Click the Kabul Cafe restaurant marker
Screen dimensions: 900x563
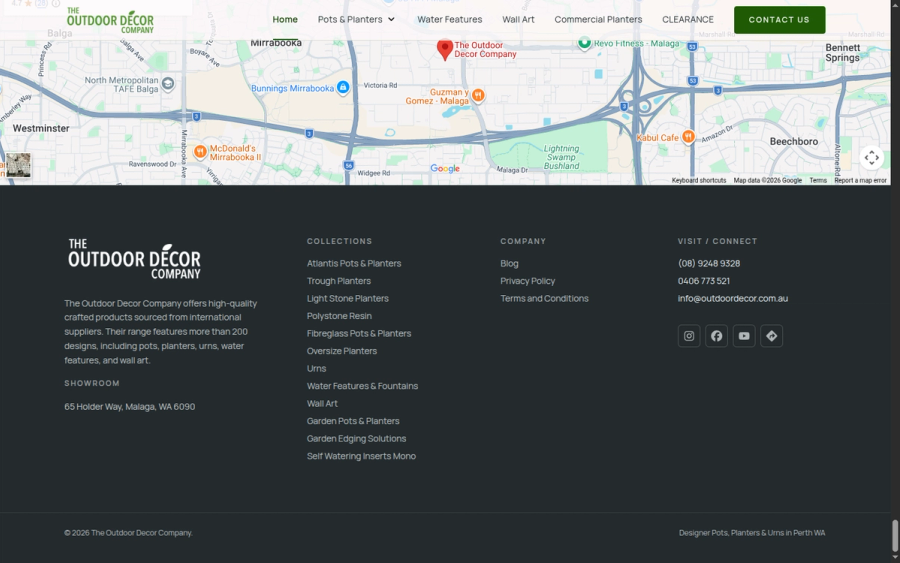tap(688, 137)
